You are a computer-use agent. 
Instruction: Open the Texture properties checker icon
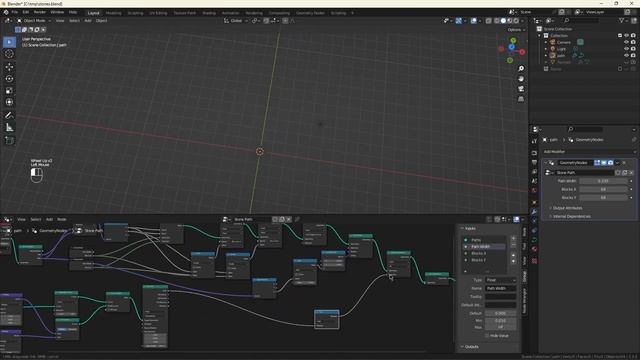click(x=534, y=260)
